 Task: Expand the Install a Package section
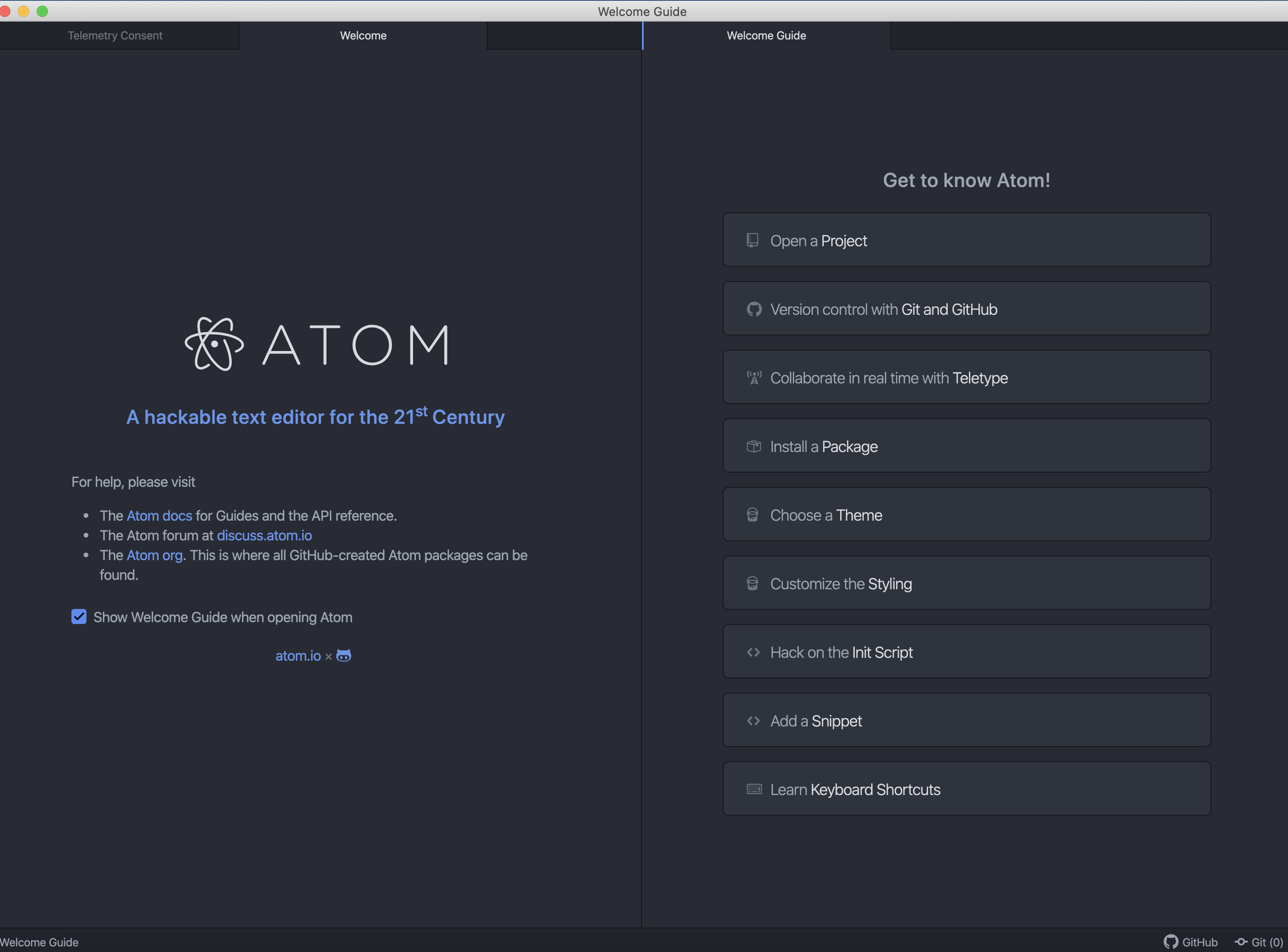(967, 446)
